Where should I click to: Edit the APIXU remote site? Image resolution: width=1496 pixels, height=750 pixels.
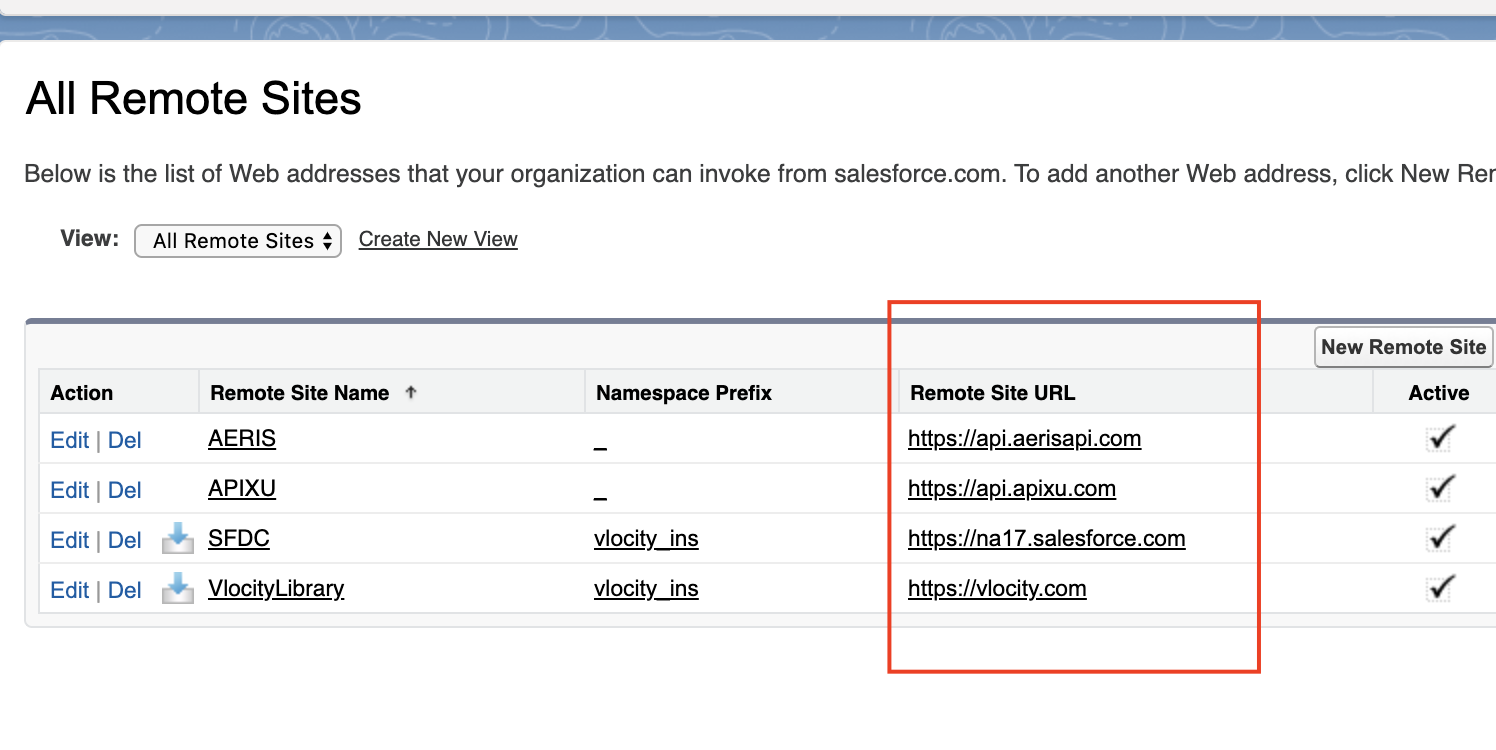(69, 490)
